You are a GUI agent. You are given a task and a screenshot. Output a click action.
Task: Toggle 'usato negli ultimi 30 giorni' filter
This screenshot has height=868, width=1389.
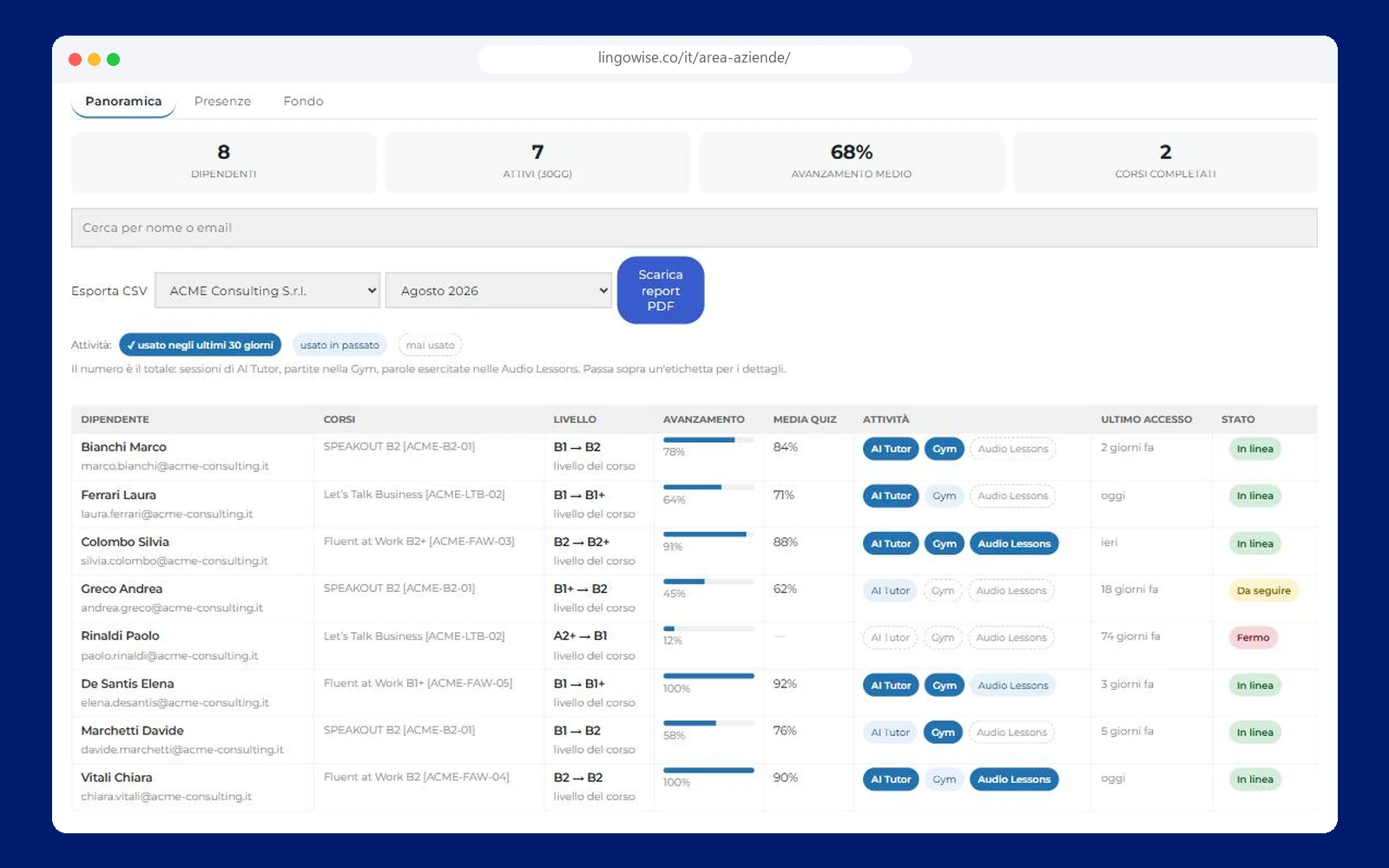201,345
